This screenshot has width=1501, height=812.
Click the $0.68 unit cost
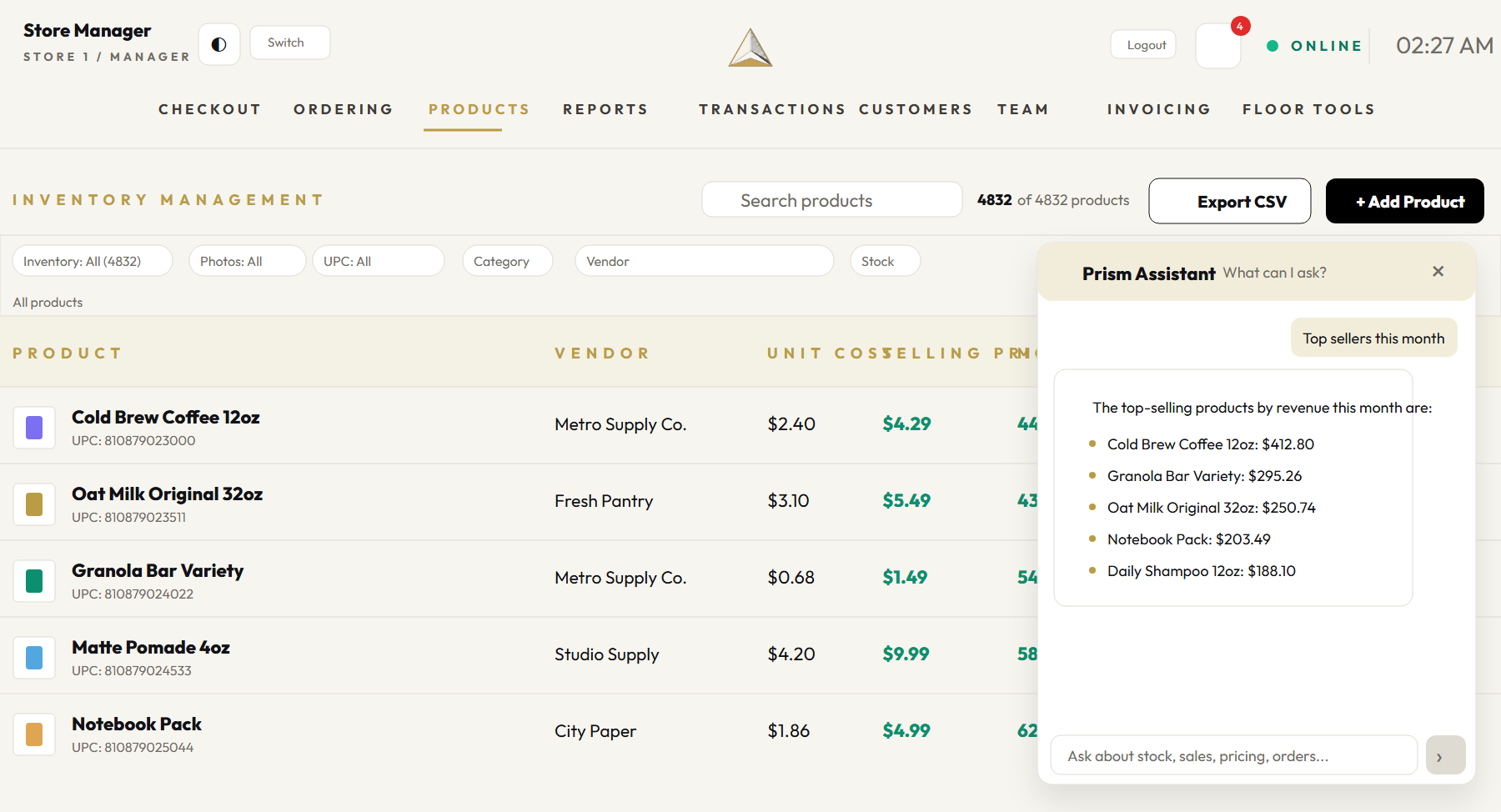click(x=791, y=577)
